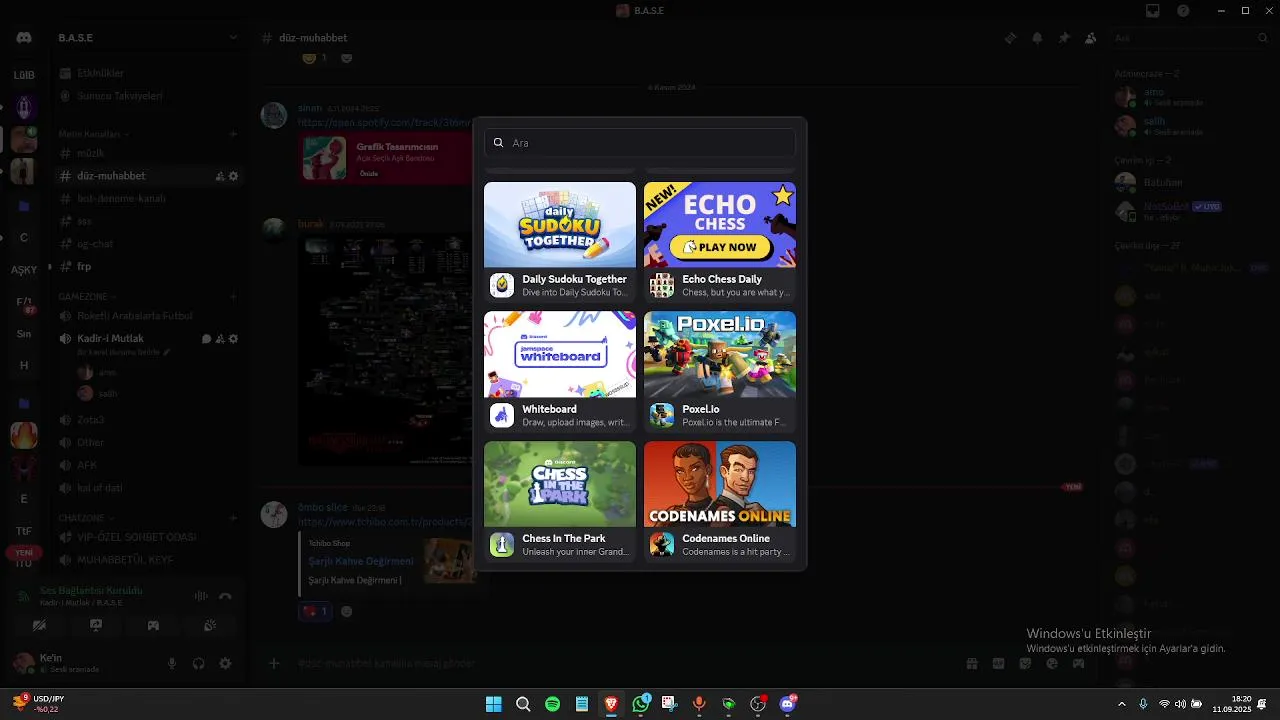The height and width of the screenshot is (720, 1280).
Task: Add channel to GAMEZONE category
Action: tap(233, 297)
